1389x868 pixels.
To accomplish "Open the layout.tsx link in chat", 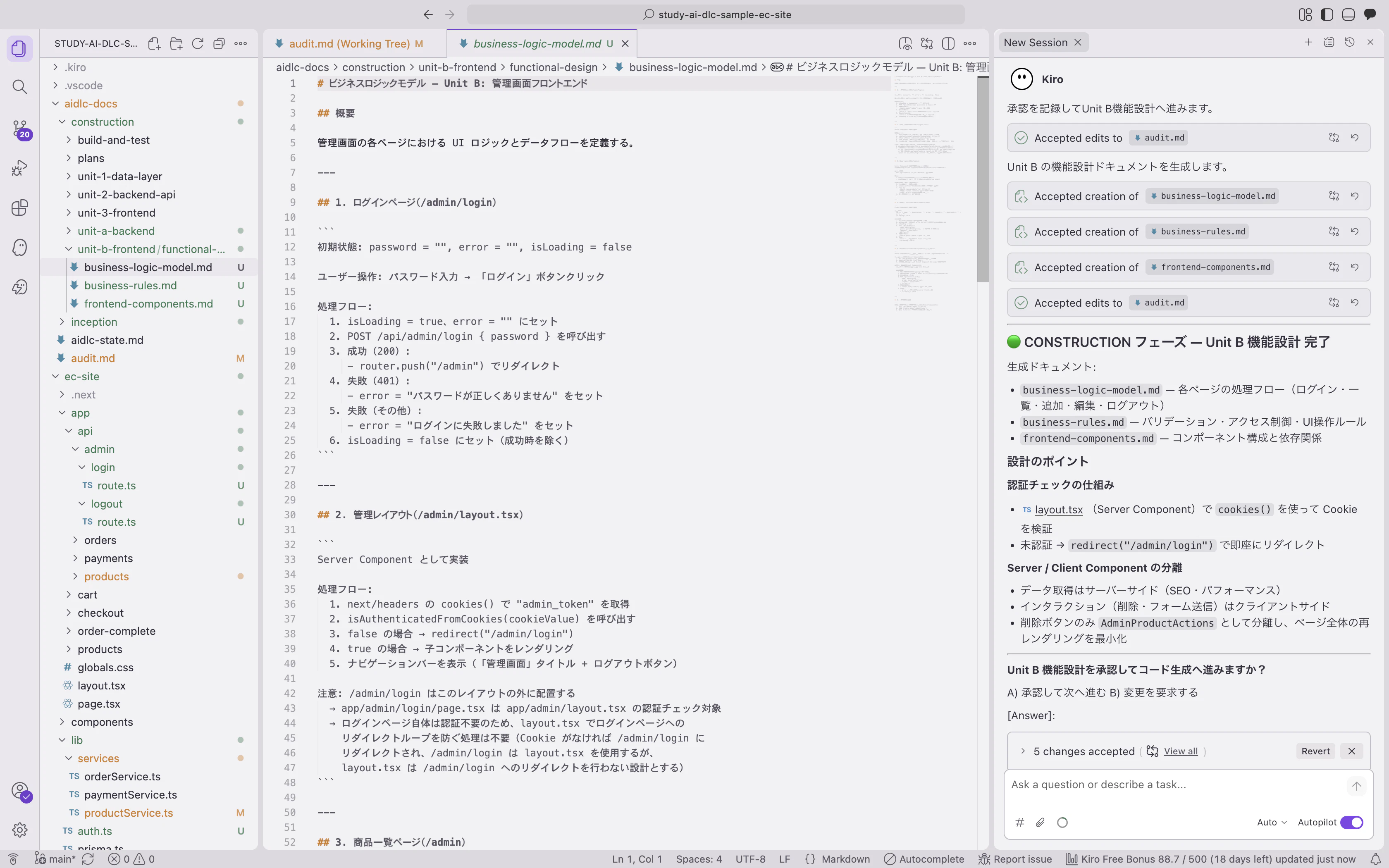I will pyautogui.click(x=1058, y=509).
